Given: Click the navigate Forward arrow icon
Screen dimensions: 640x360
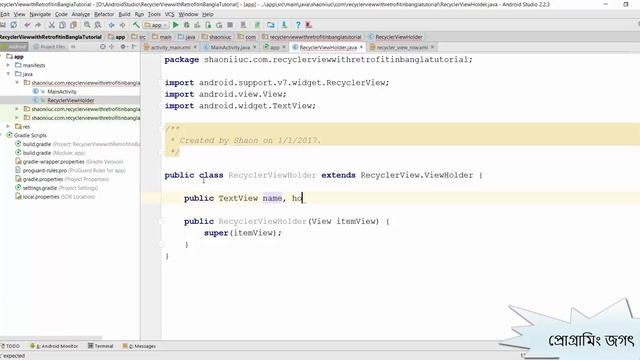Looking at the screenshot, I should [x=122, y=25].
